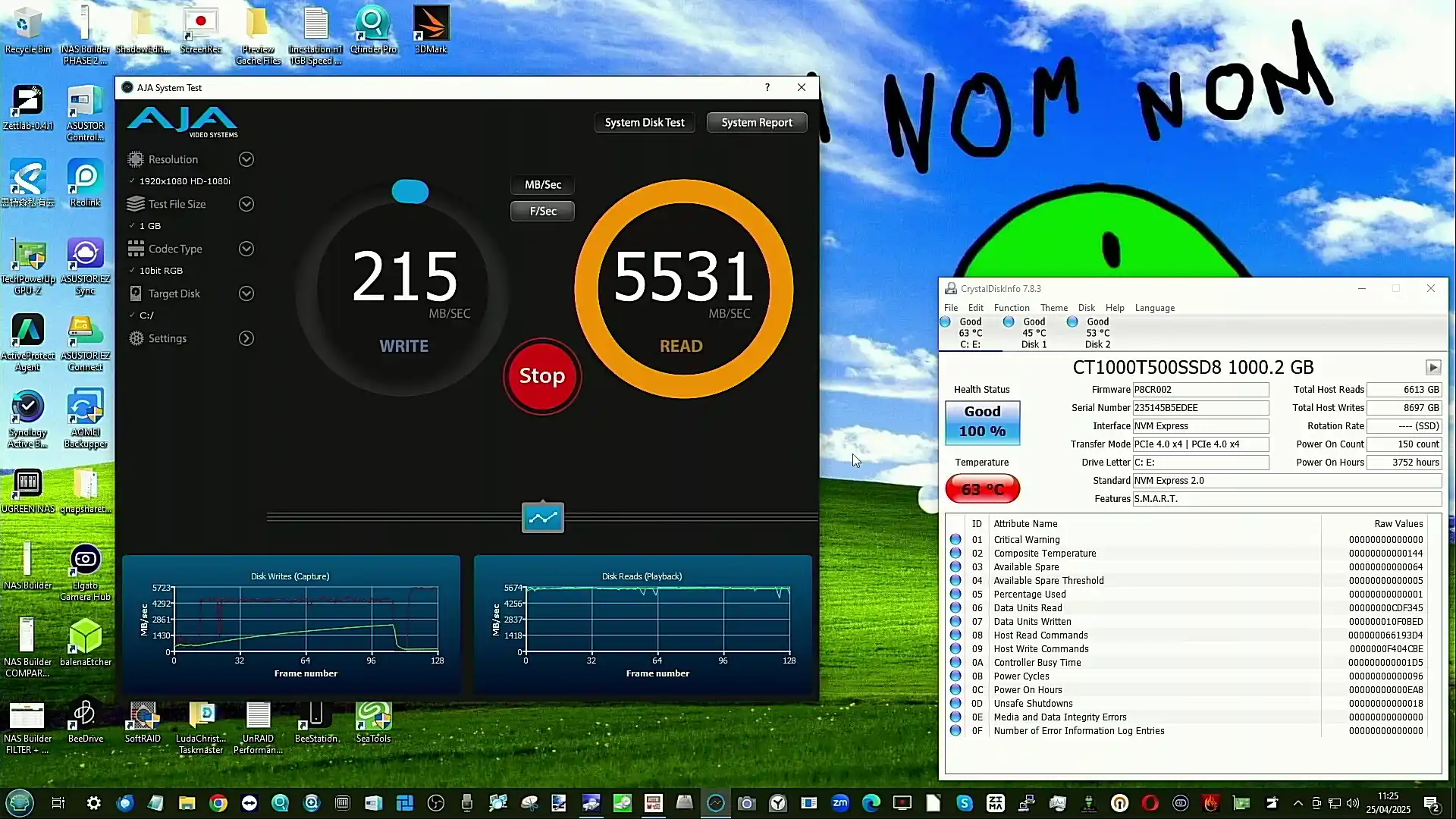Launch the Reolink desktop shortcut
Screen dimensions: 1456x819
point(85,184)
